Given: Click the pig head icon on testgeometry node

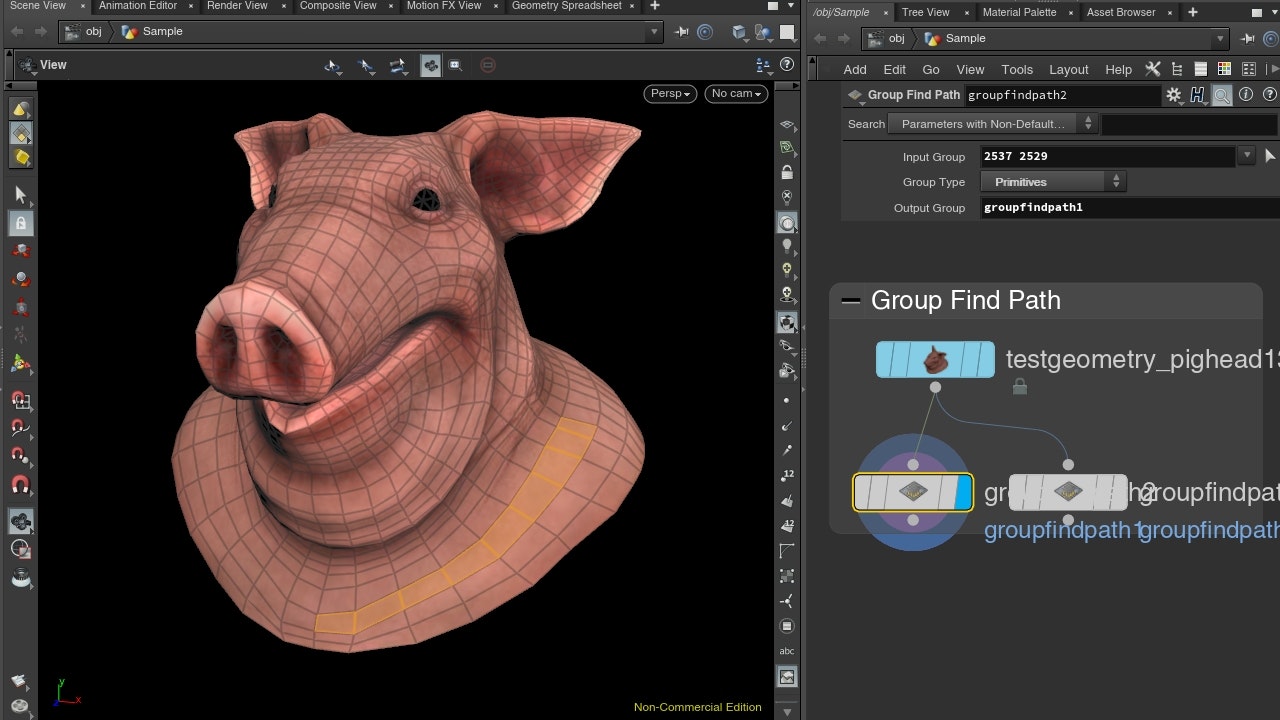Looking at the screenshot, I should [935, 360].
